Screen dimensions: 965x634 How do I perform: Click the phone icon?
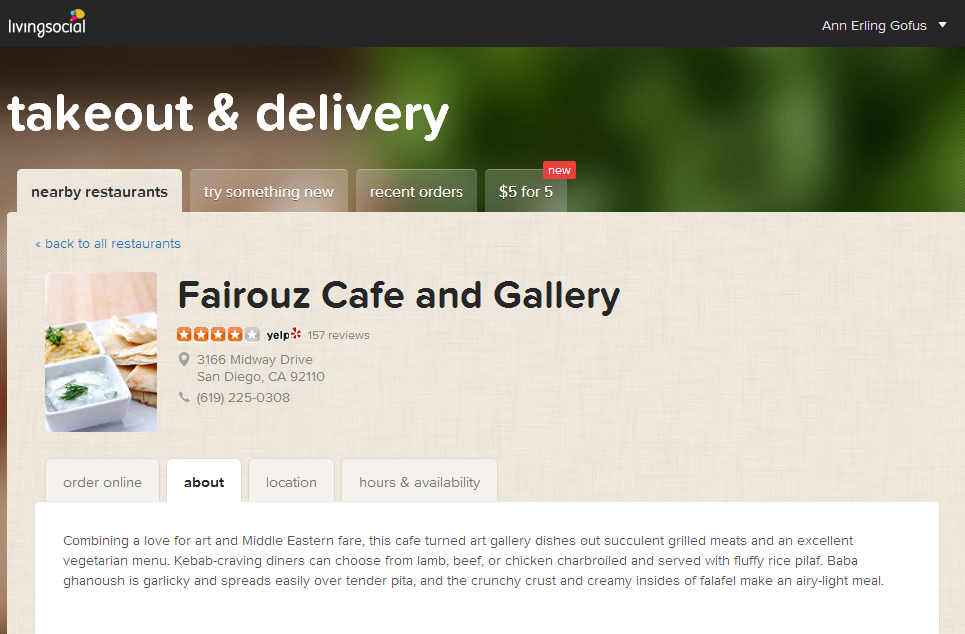tap(184, 397)
